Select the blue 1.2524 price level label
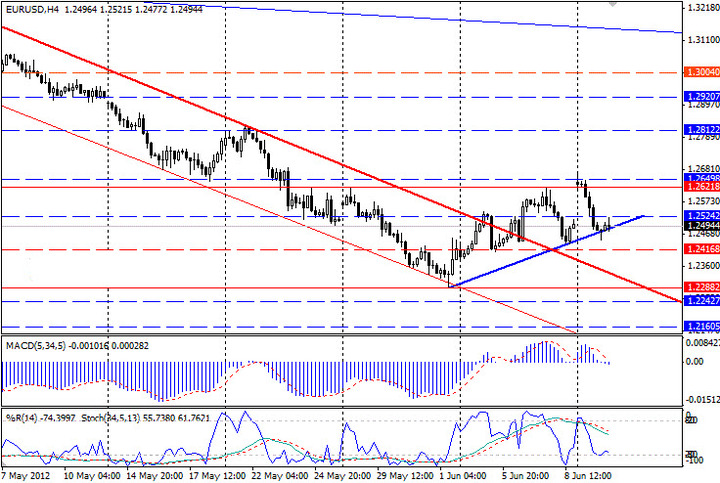 pyautogui.click(x=699, y=216)
